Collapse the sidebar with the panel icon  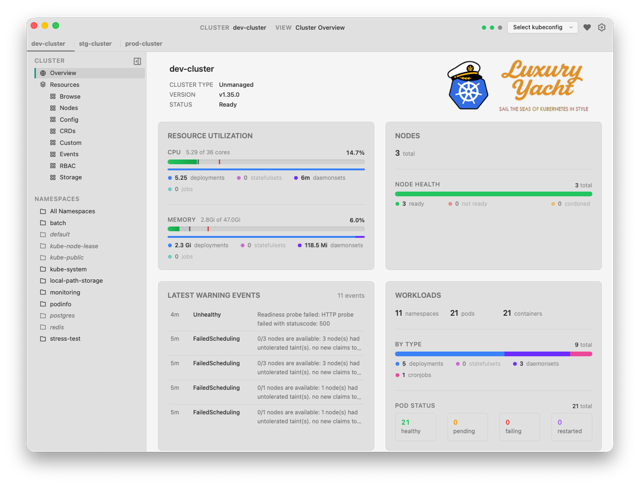(137, 61)
